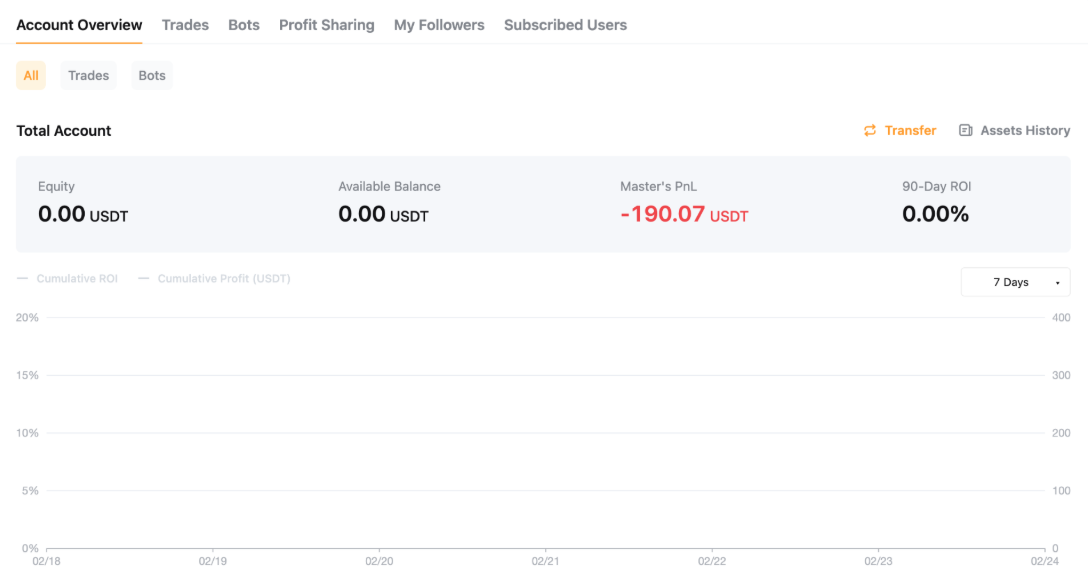Go to the Subscribed Users tab
Viewport: 1088px width, 587px height.
pyautogui.click(x=565, y=25)
